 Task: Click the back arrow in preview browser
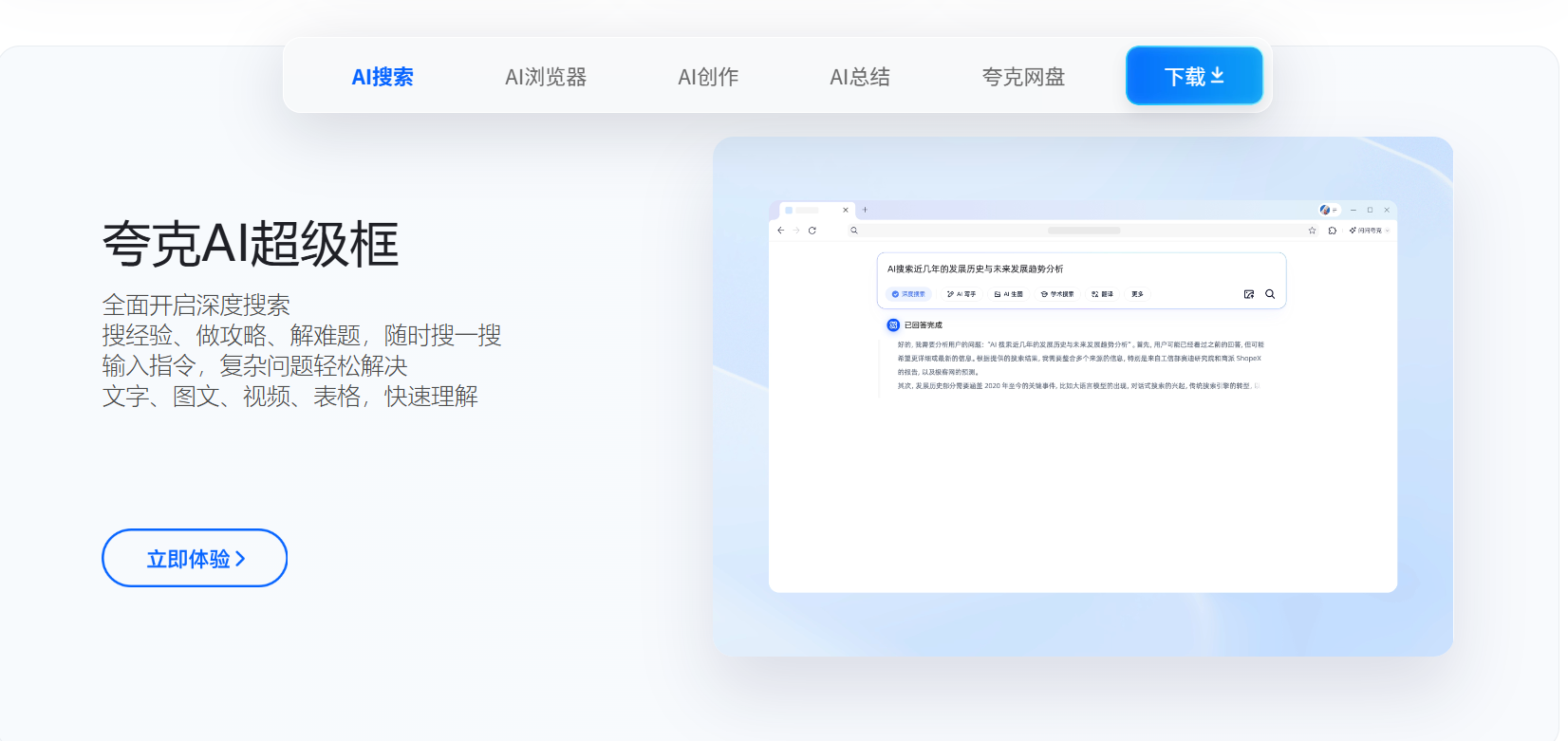(x=781, y=231)
